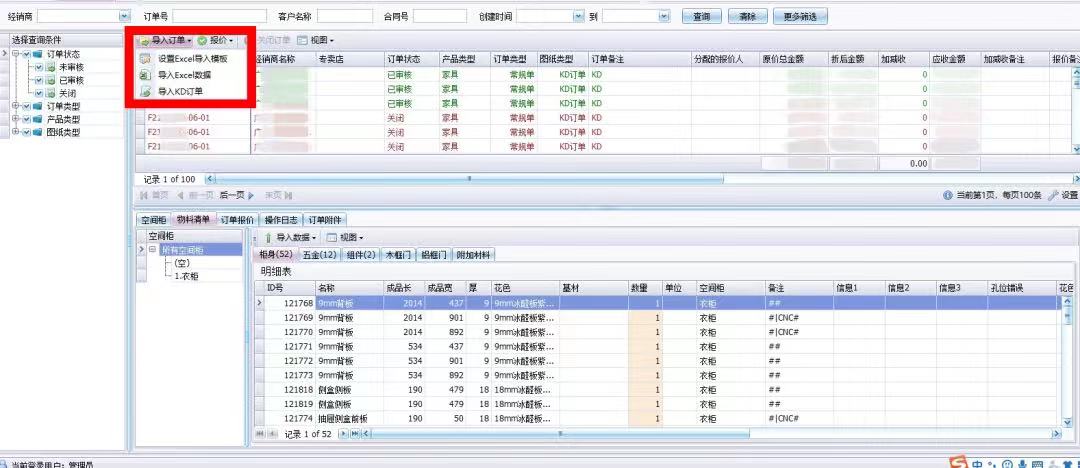The width and height of the screenshot is (1080, 468).
Task: Click the 客户名称 input field
Action: pos(345,15)
